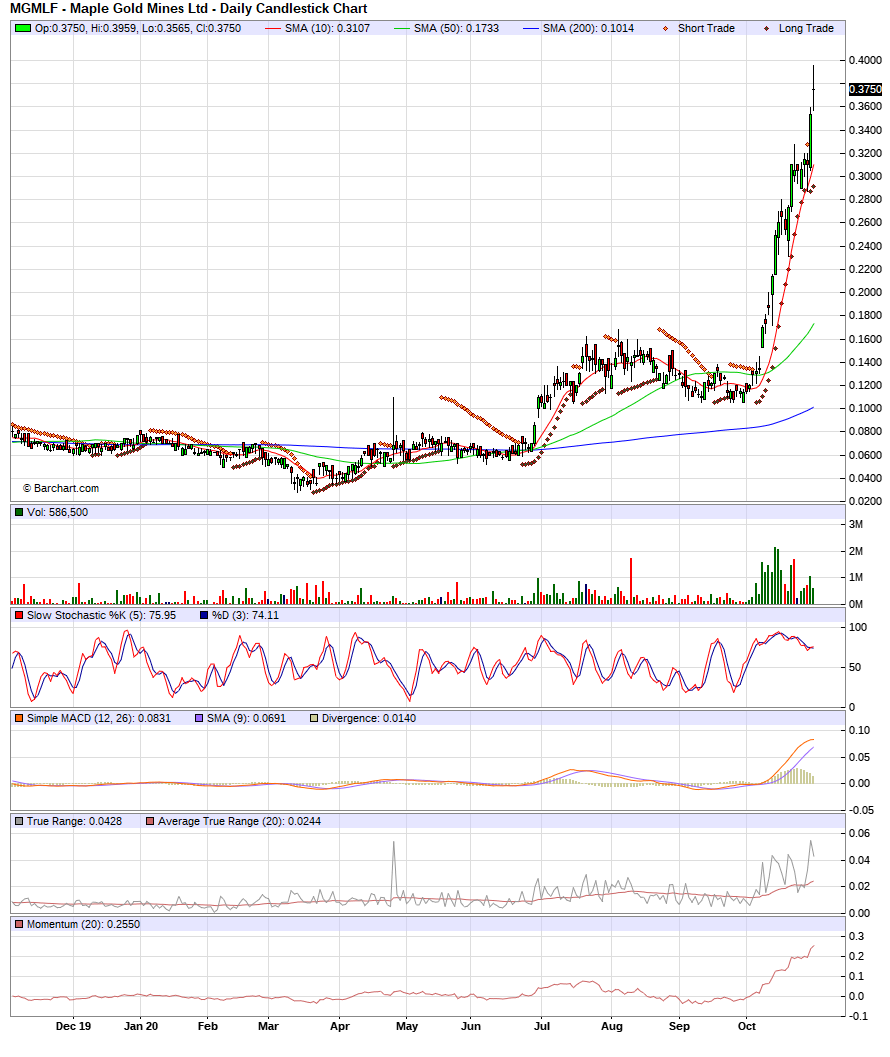890x1057 pixels.
Task: Click the latest candlestick near 0.3750
Action: tap(814, 88)
